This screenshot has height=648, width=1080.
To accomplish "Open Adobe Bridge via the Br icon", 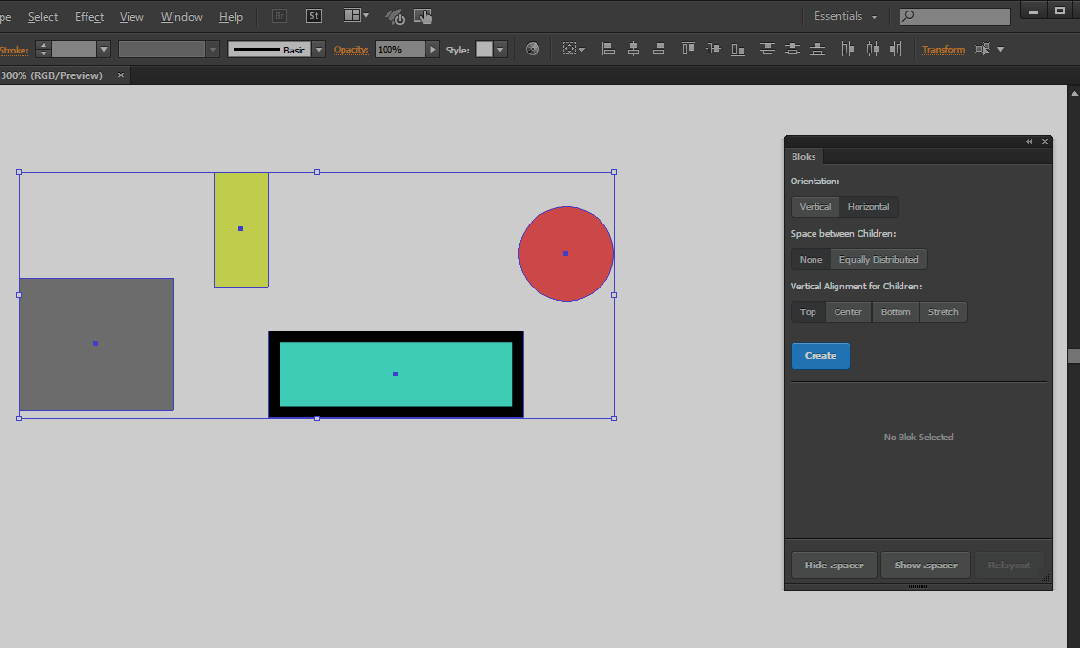I will (x=280, y=16).
